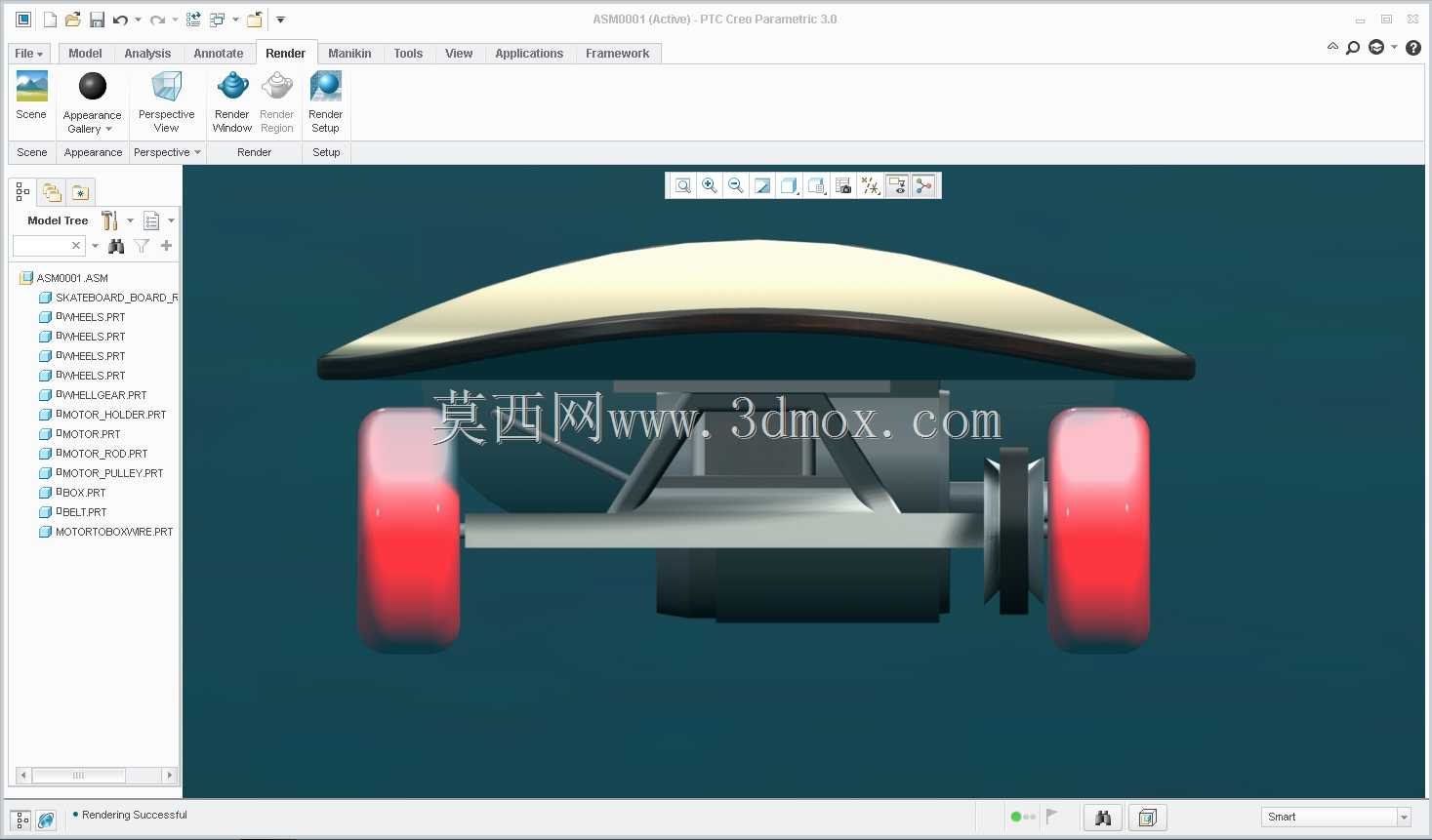Click the Model Tree binoculars find icon

(116, 246)
